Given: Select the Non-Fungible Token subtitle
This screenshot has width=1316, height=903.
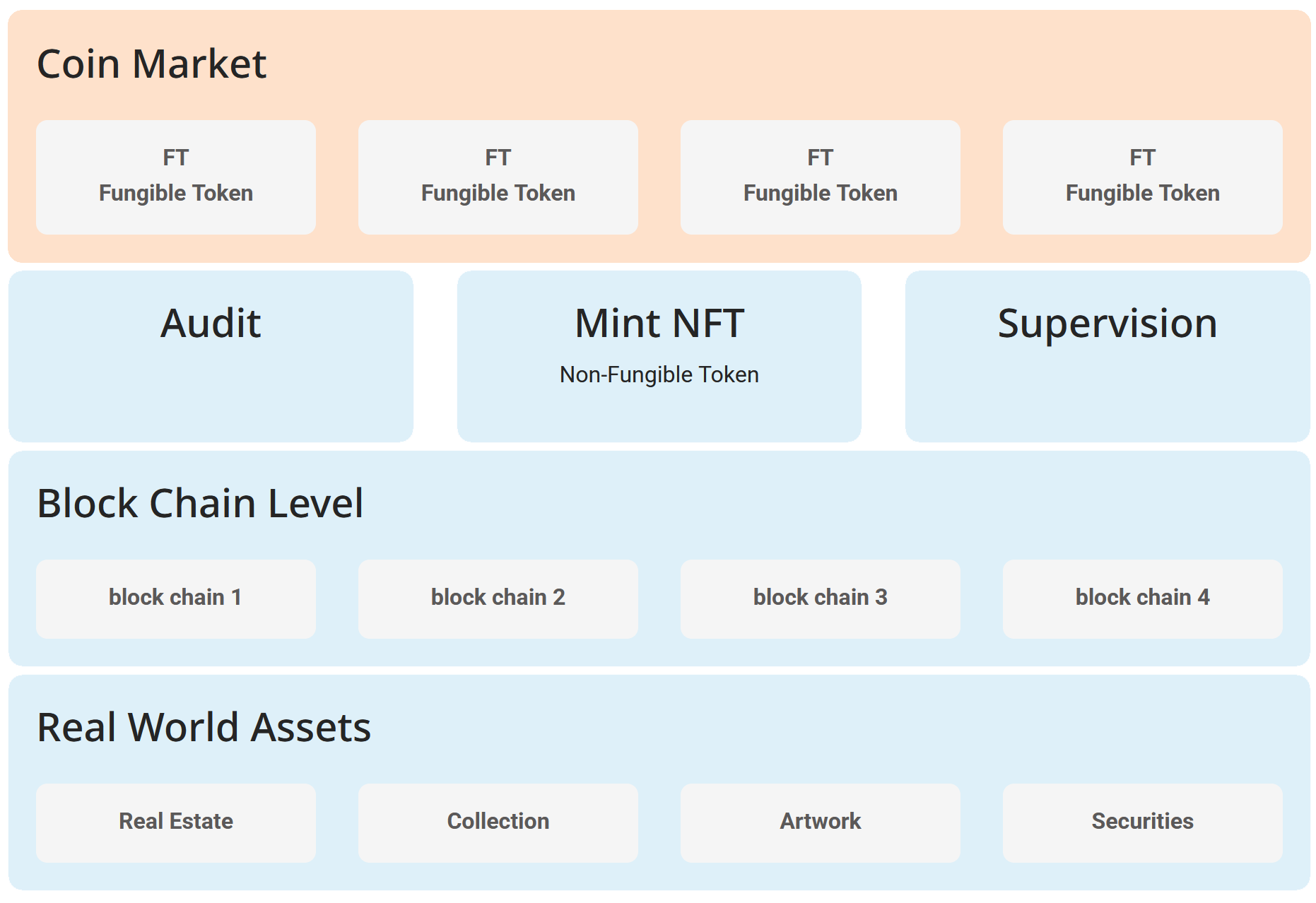Looking at the screenshot, I should tap(659, 374).
